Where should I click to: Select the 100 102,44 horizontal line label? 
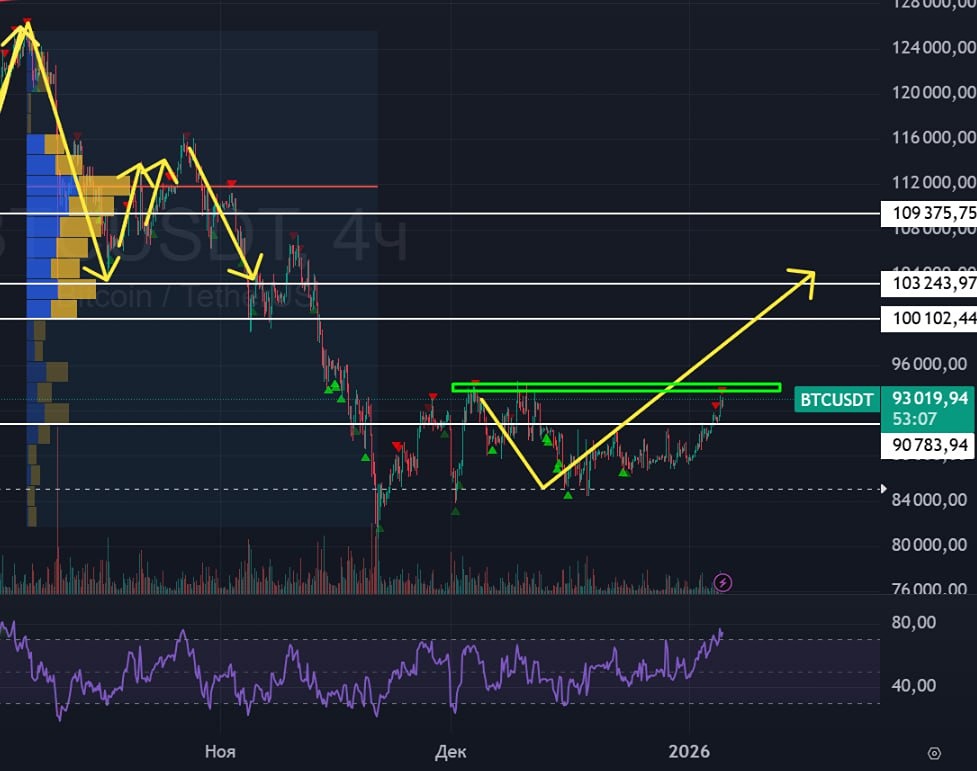coord(928,318)
